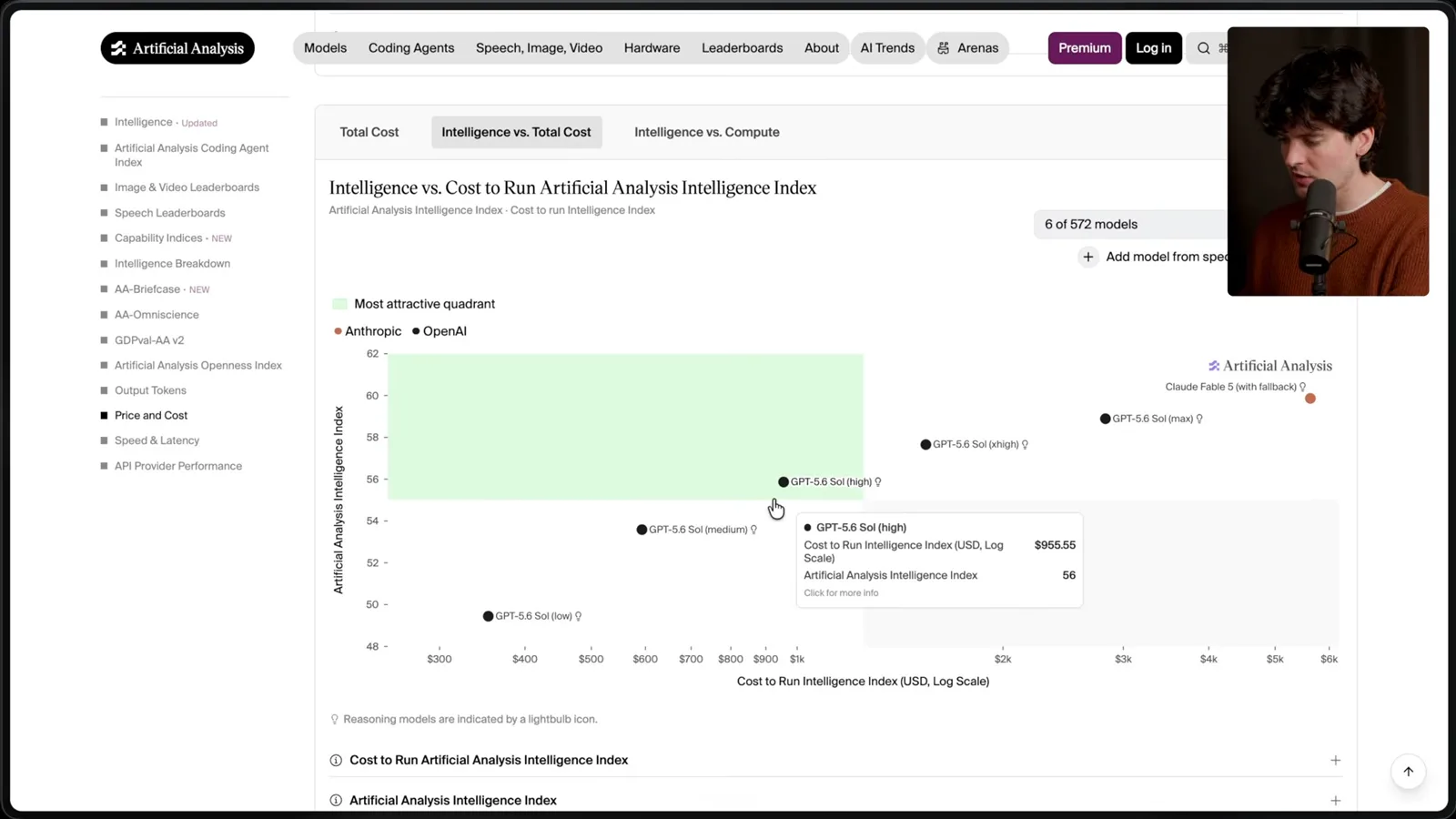Open Capability Indices sidebar link
Viewport: 1456px width, 819px height.
point(158,238)
